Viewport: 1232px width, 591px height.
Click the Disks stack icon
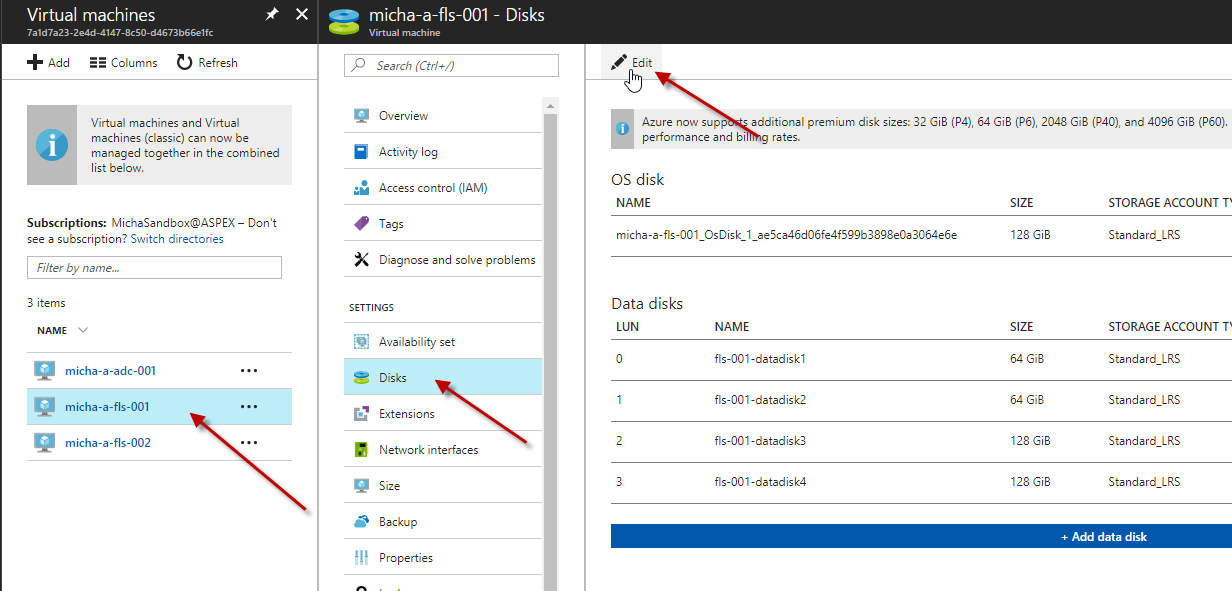coord(362,378)
